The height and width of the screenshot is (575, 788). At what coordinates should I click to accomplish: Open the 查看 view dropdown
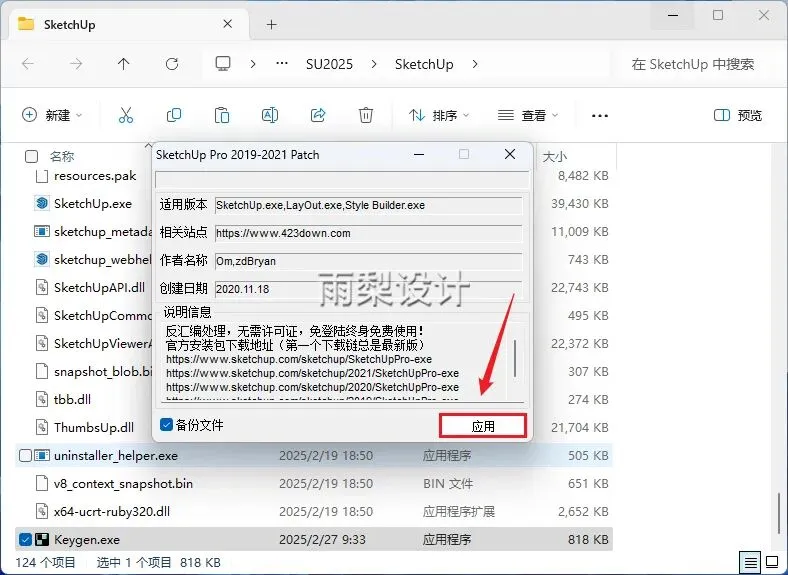528,115
